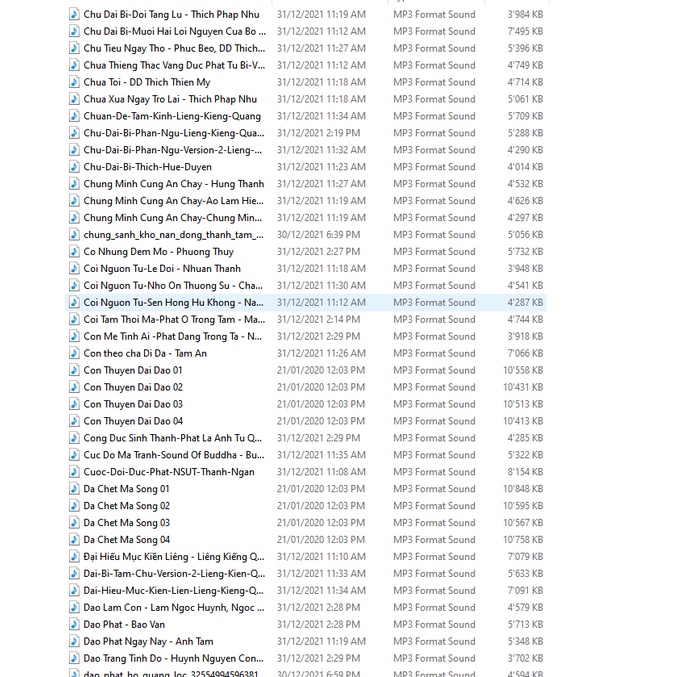Select the icon for Con Thuyen Dai Dao 01
This screenshot has width=677, height=677.
point(74,370)
